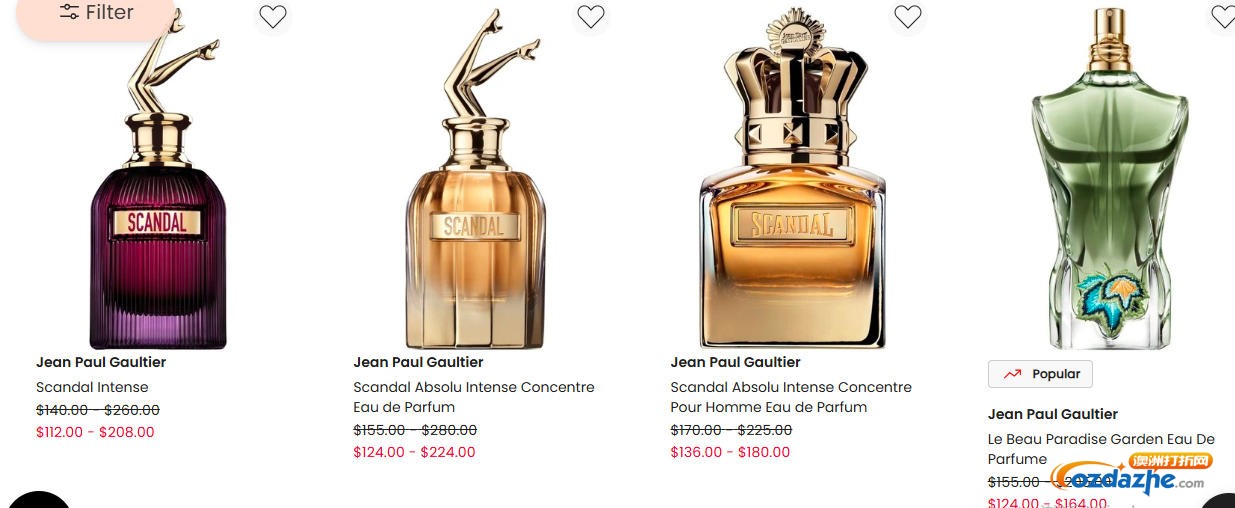Click the $136.00 - $180.00 sale price
The width and height of the screenshot is (1235, 508).
730,452
